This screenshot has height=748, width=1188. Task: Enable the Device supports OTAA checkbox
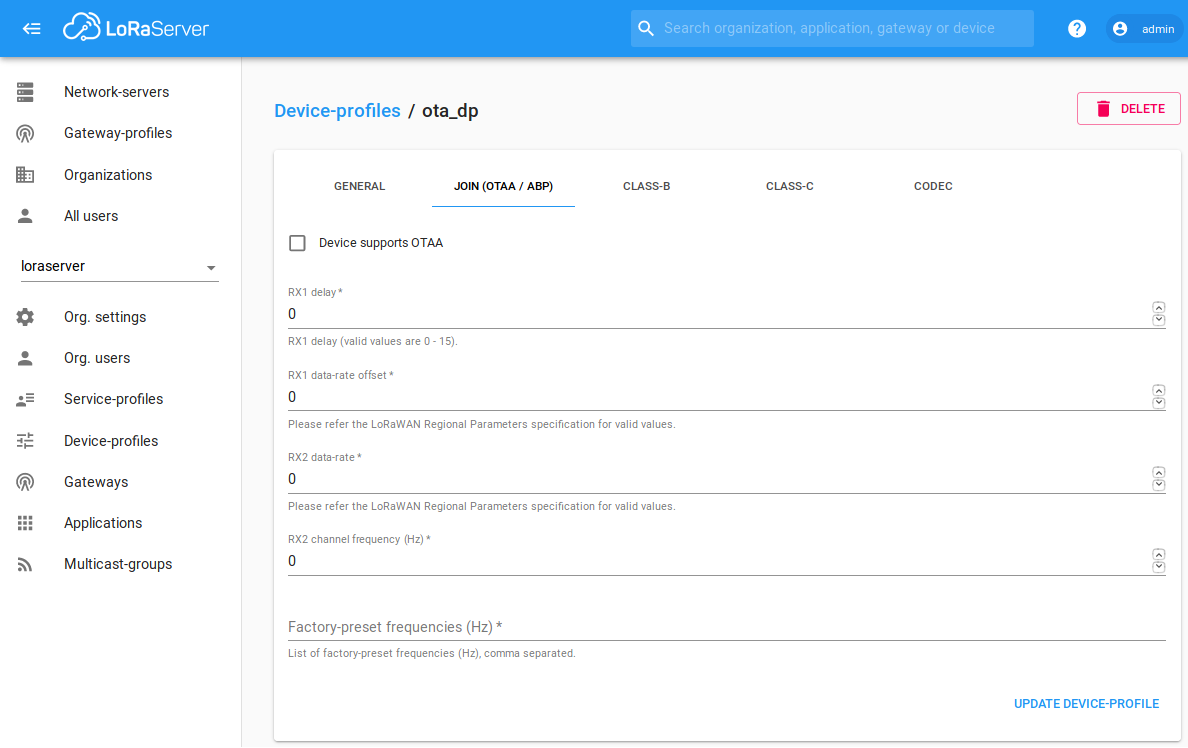297,243
